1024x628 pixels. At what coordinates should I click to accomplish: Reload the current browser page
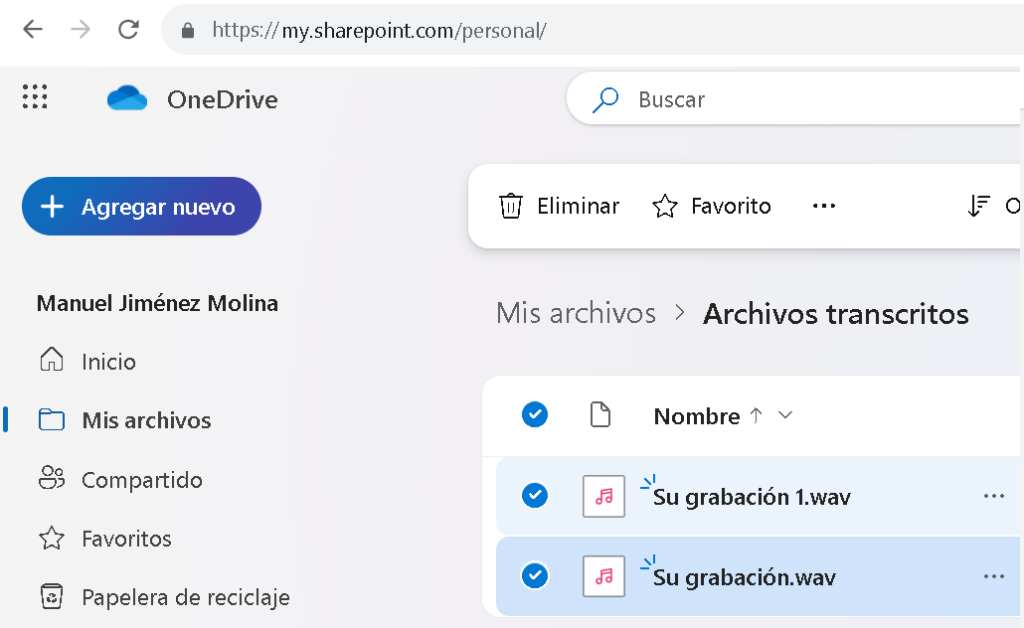[128, 29]
